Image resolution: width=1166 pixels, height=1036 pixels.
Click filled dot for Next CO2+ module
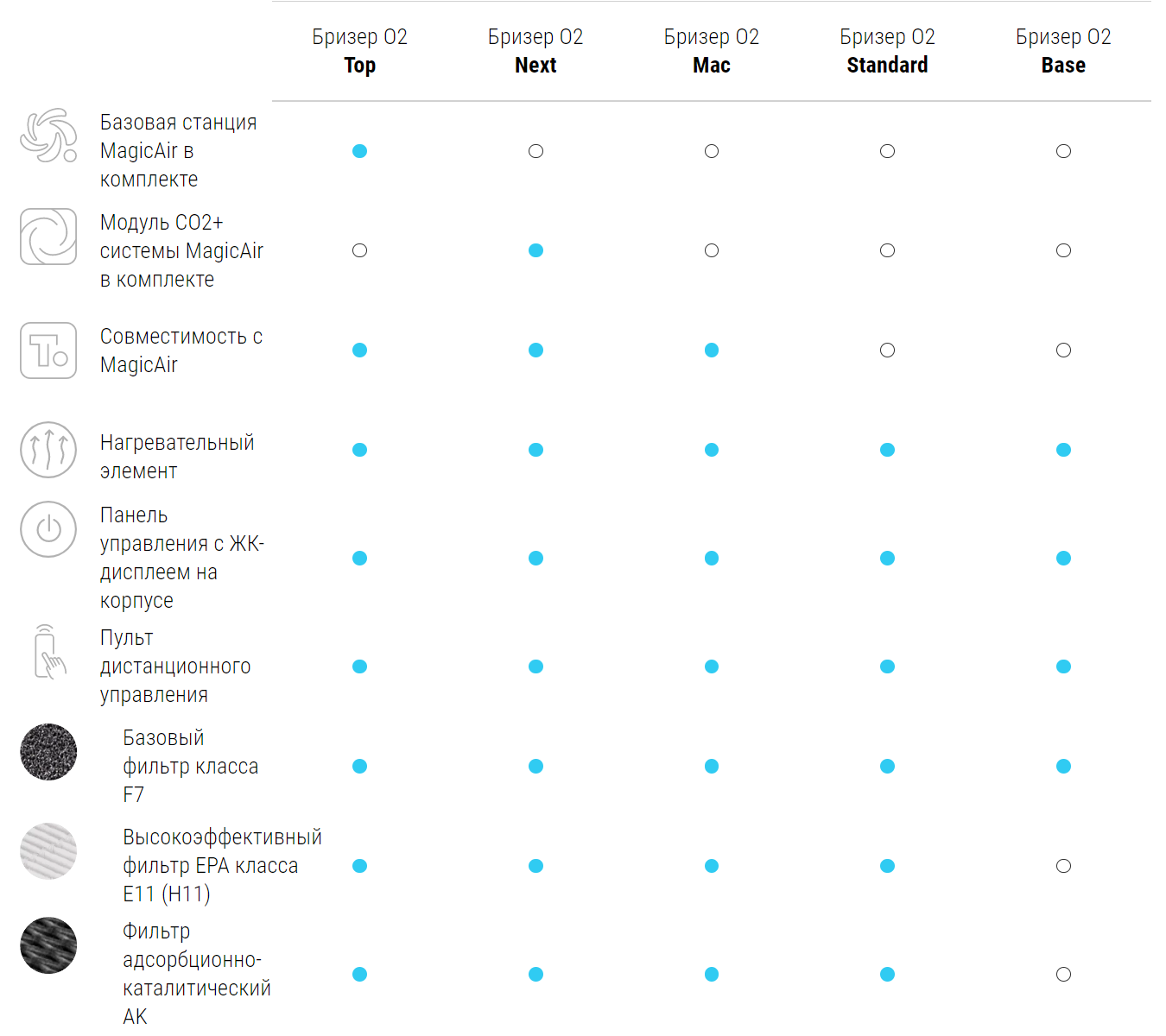(535, 250)
